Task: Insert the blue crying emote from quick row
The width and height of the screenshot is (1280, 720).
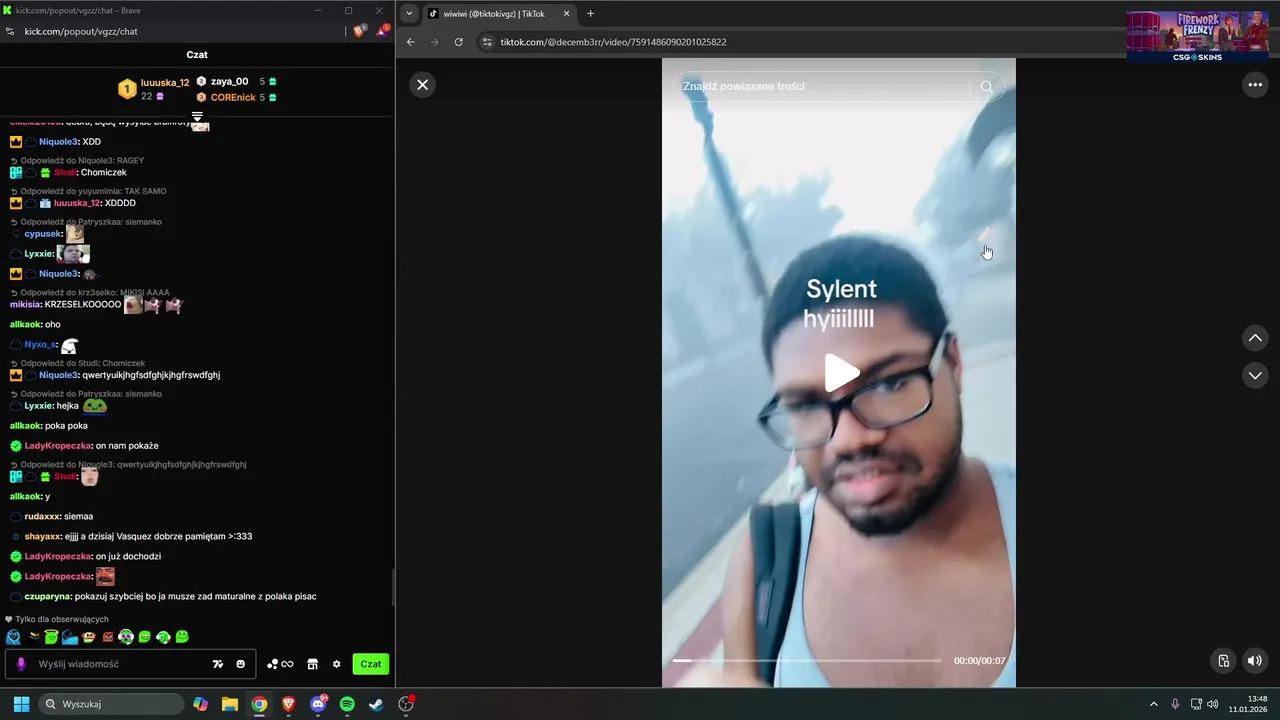Action: point(70,636)
